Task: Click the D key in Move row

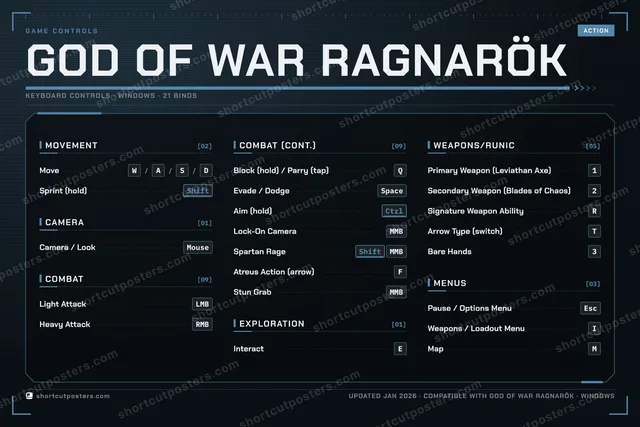Action: [206, 171]
